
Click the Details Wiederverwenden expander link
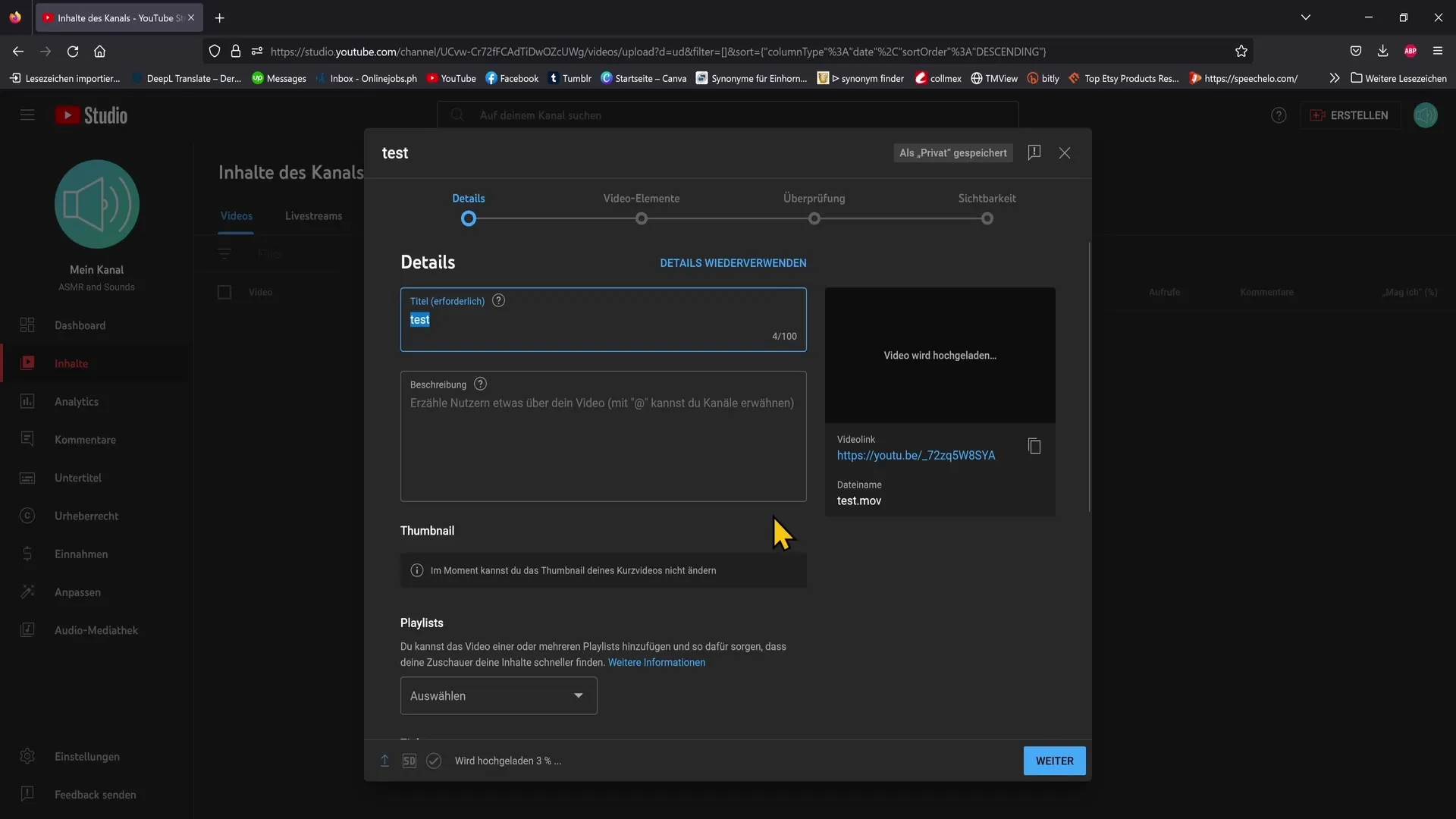coord(733,263)
